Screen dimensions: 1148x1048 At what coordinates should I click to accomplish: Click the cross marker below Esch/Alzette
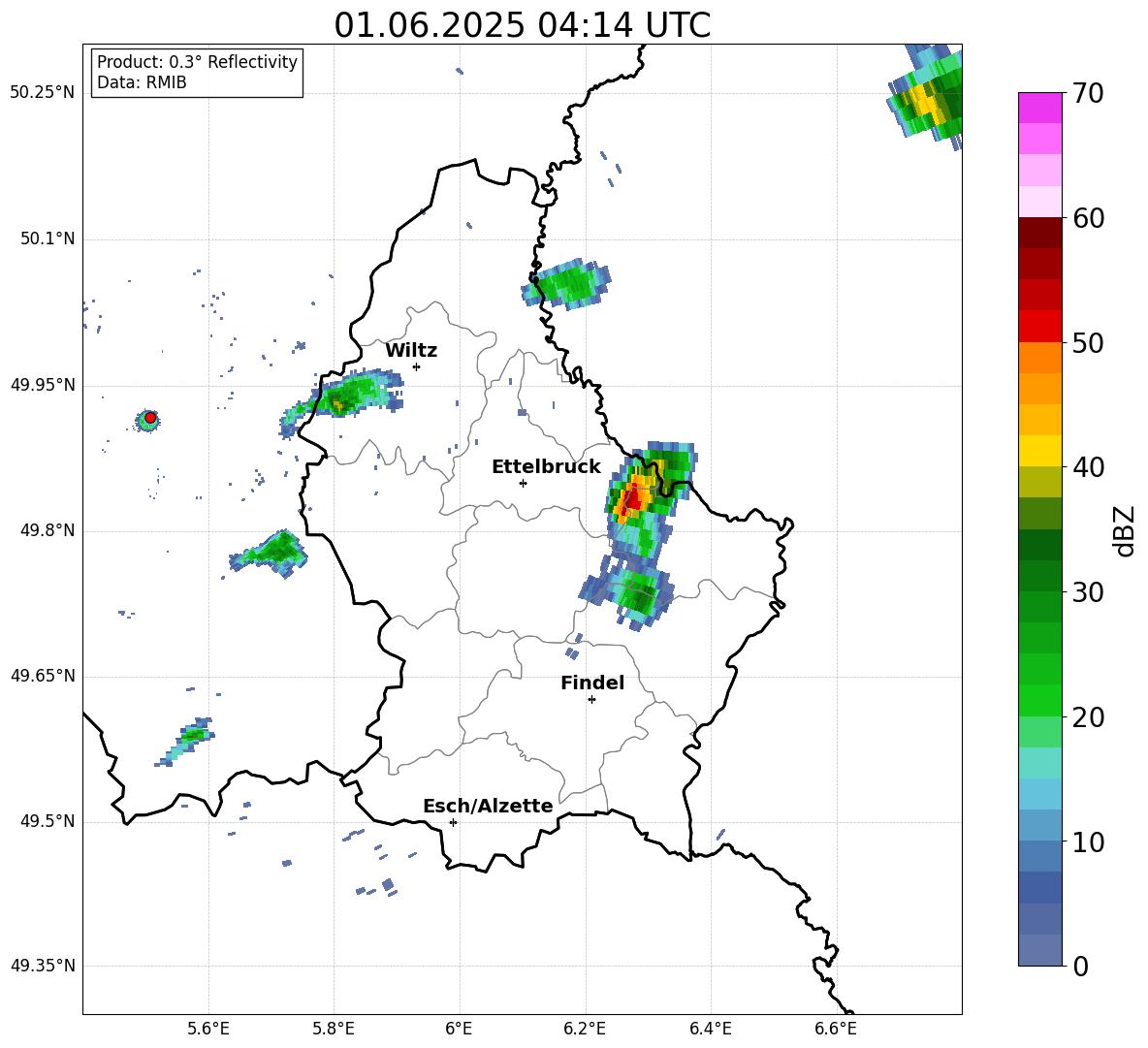tap(453, 822)
